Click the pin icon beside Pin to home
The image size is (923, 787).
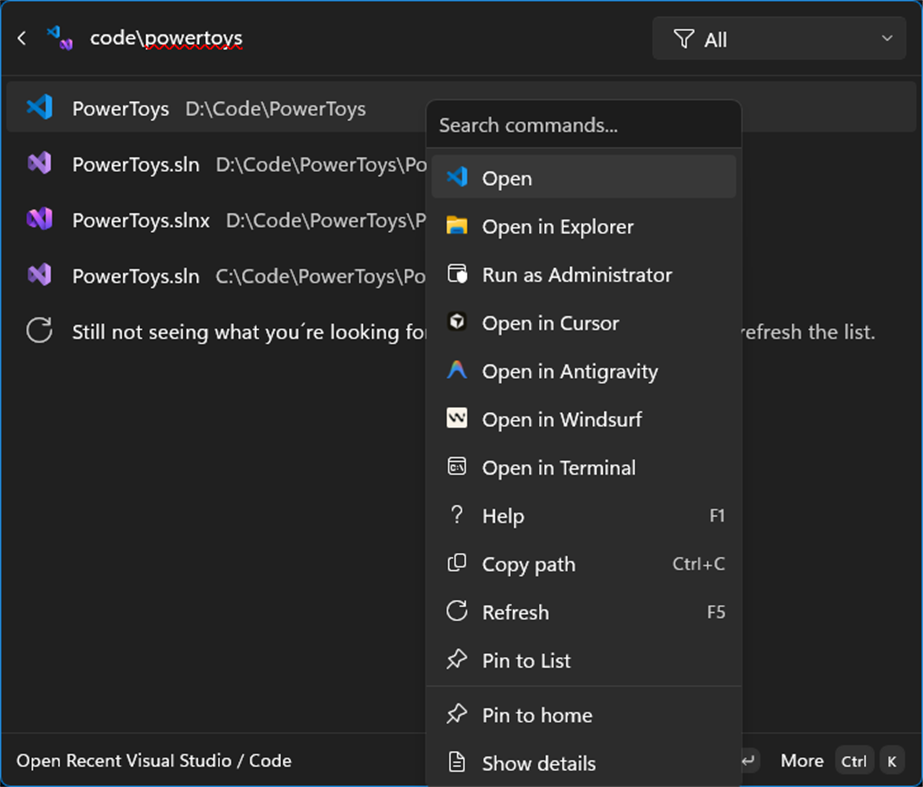click(457, 713)
